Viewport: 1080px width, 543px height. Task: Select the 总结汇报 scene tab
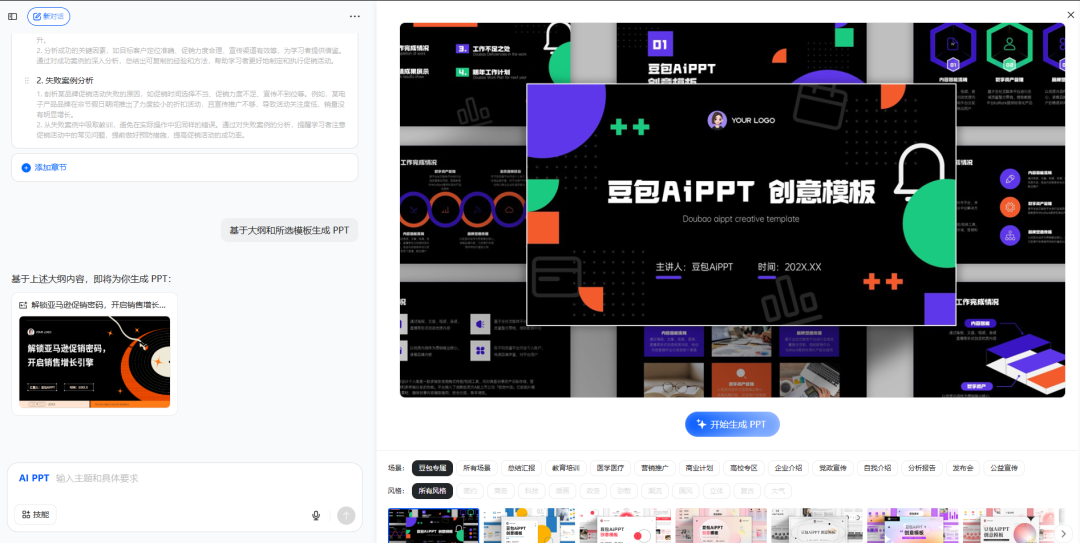click(521, 469)
